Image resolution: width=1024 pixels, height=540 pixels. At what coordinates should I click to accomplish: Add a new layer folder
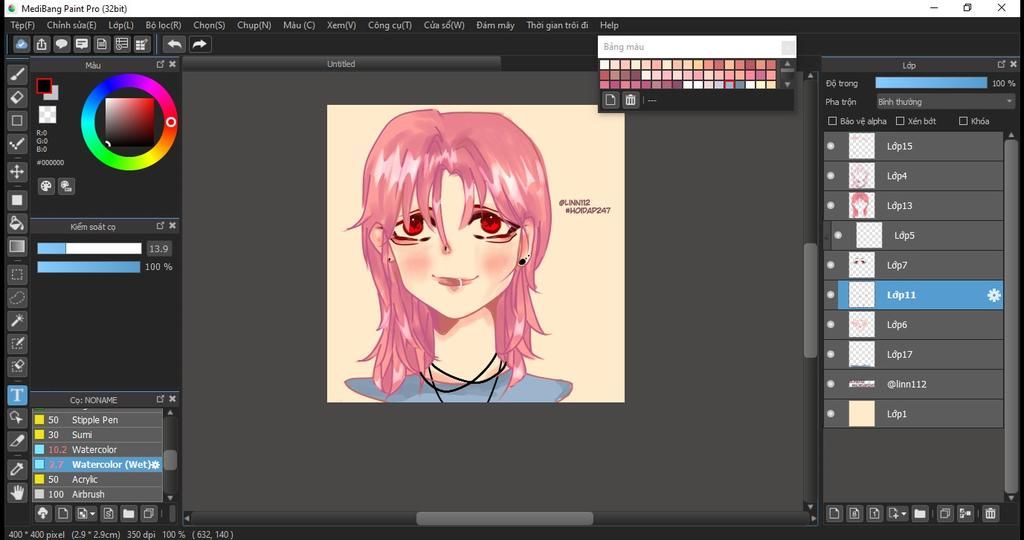[x=920, y=513]
